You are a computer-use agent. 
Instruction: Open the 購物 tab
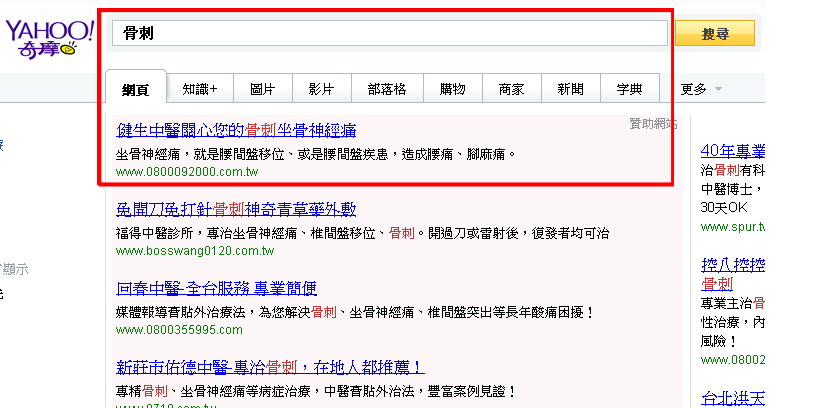(452, 89)
